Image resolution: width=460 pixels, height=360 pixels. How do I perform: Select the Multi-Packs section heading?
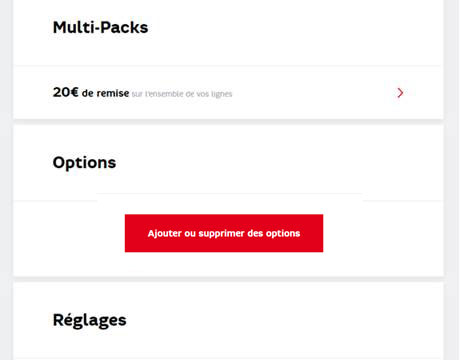click(x=100, y=27)
